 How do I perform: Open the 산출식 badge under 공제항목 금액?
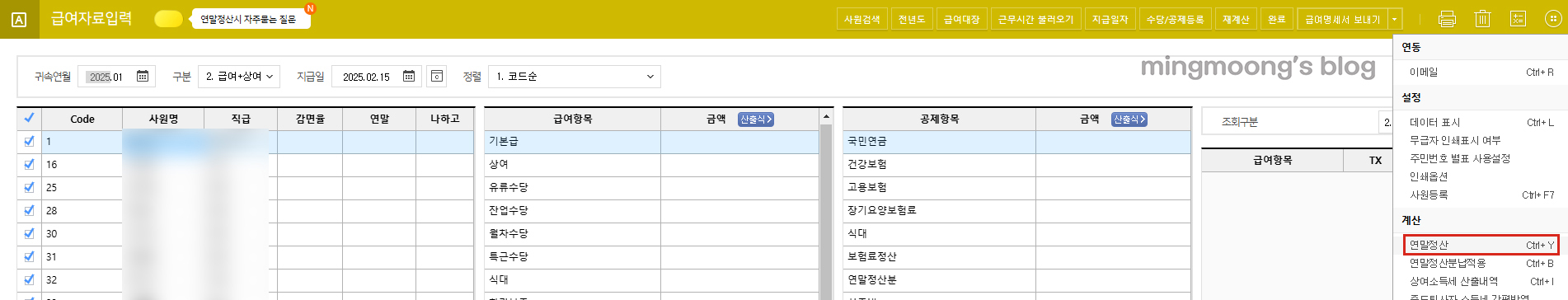click(x=1129, y=120)
